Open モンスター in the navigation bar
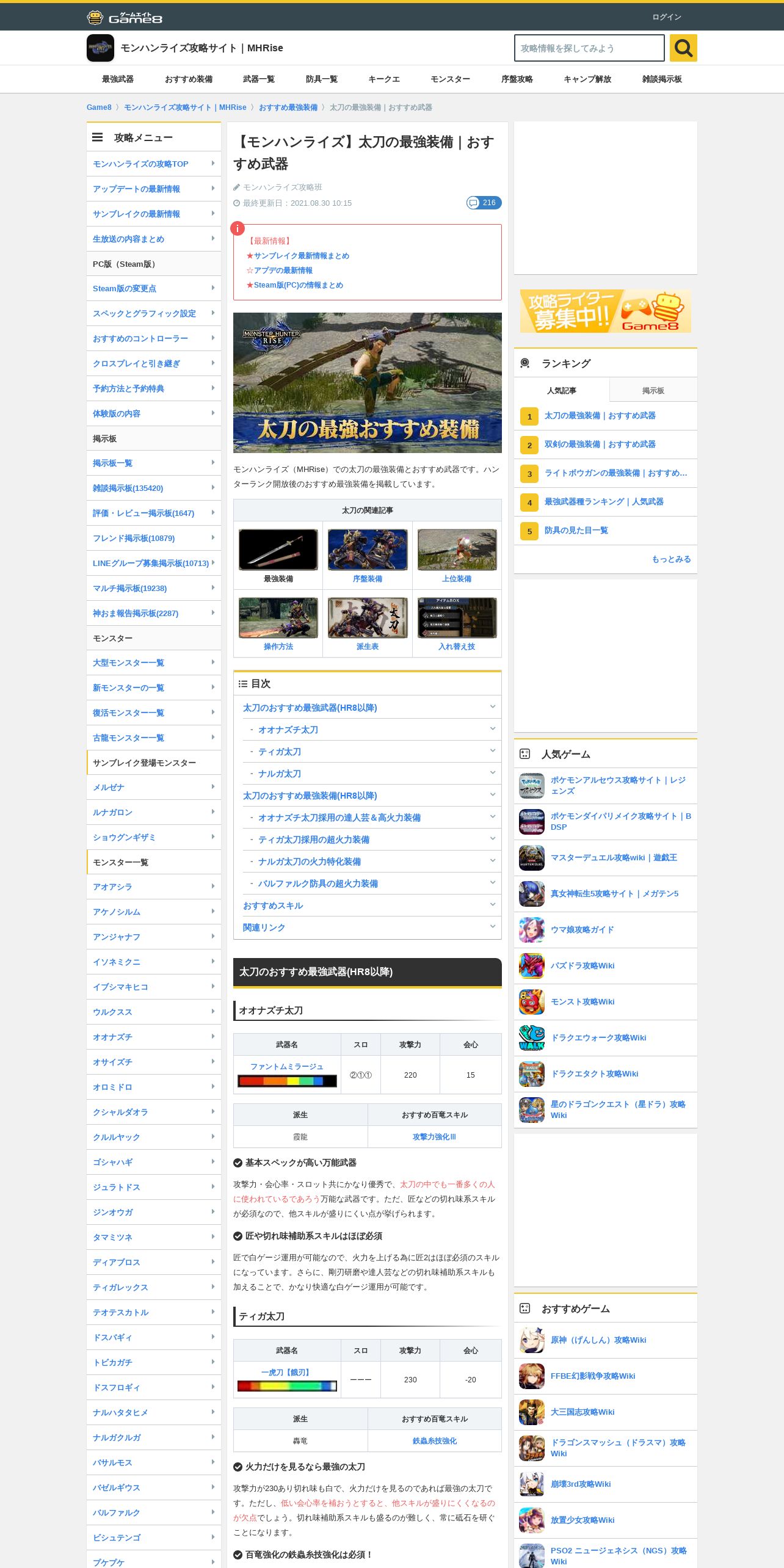The image size is (784, 1568). coord(450,79)
